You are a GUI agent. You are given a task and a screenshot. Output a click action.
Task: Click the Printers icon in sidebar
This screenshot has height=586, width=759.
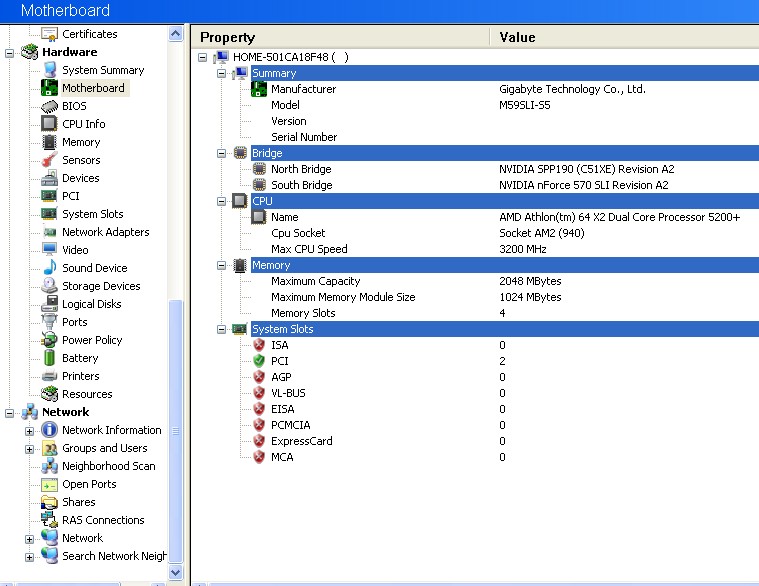coord(49,376)
